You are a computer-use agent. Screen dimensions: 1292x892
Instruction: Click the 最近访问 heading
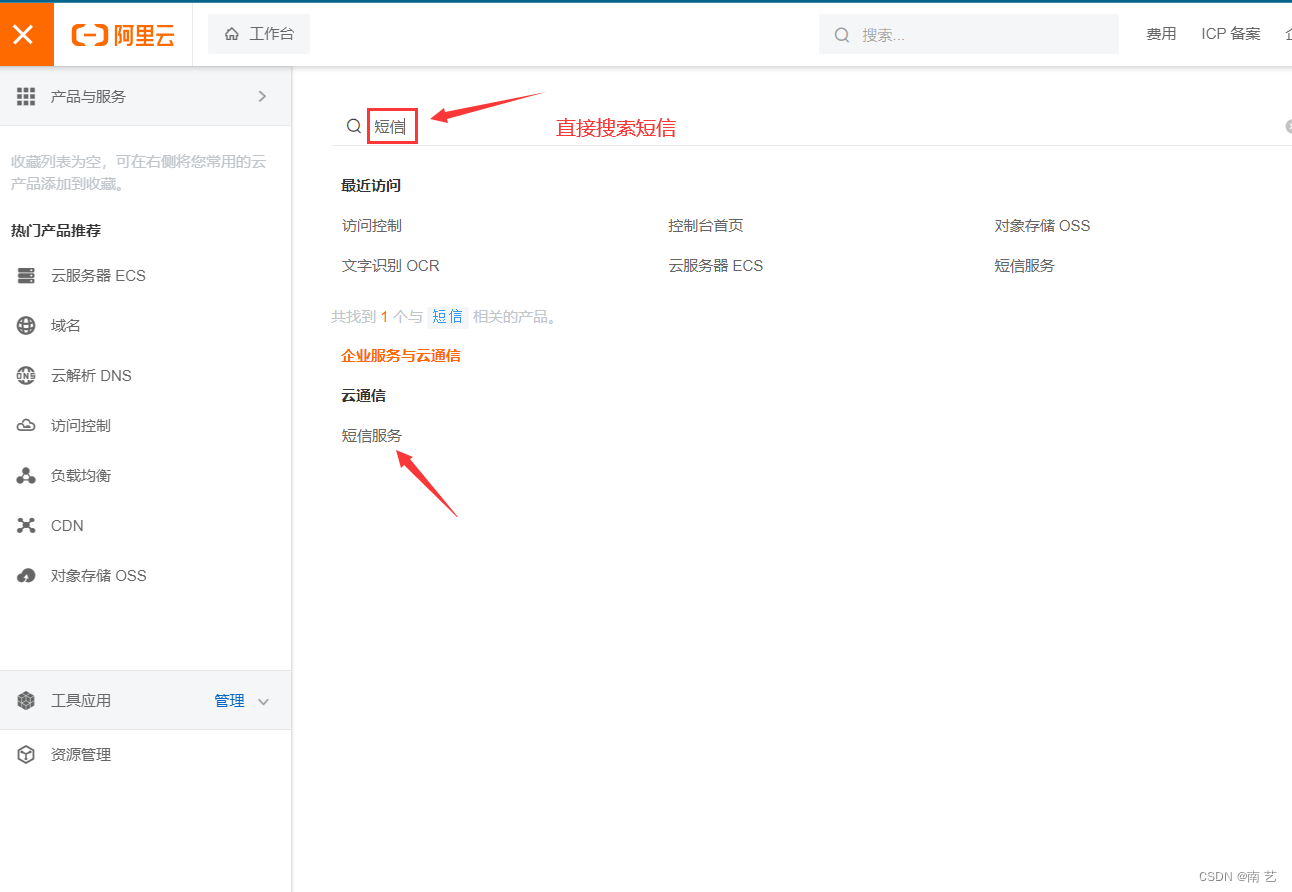(x=371, y=186)
